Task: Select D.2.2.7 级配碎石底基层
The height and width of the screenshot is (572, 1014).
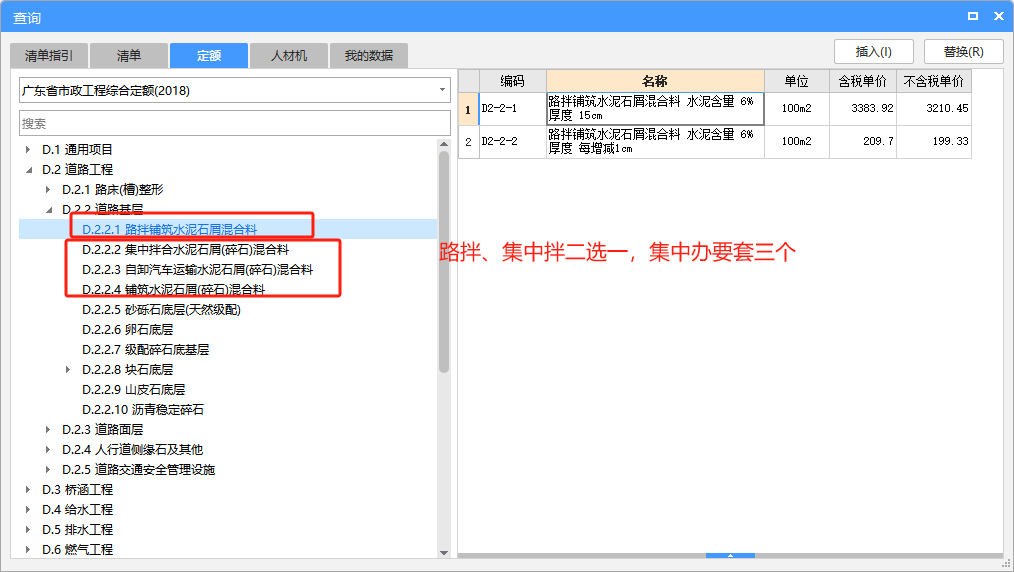Action: (146, 350)
